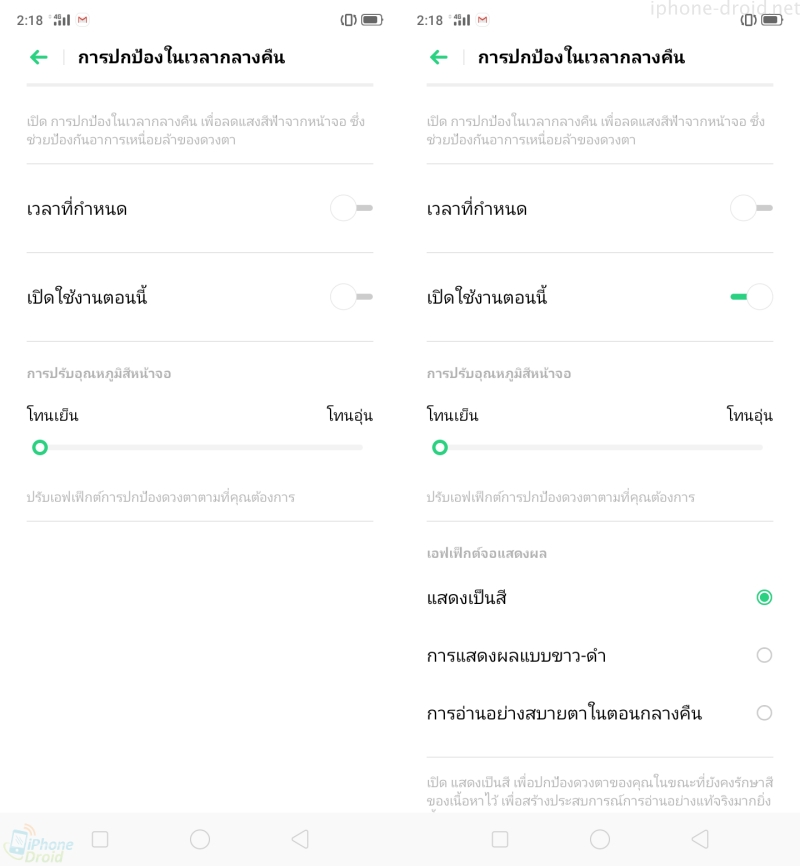Select การอ่านอย่างสบายตาในตอนกลางคืน radio option

pos(764,713)
